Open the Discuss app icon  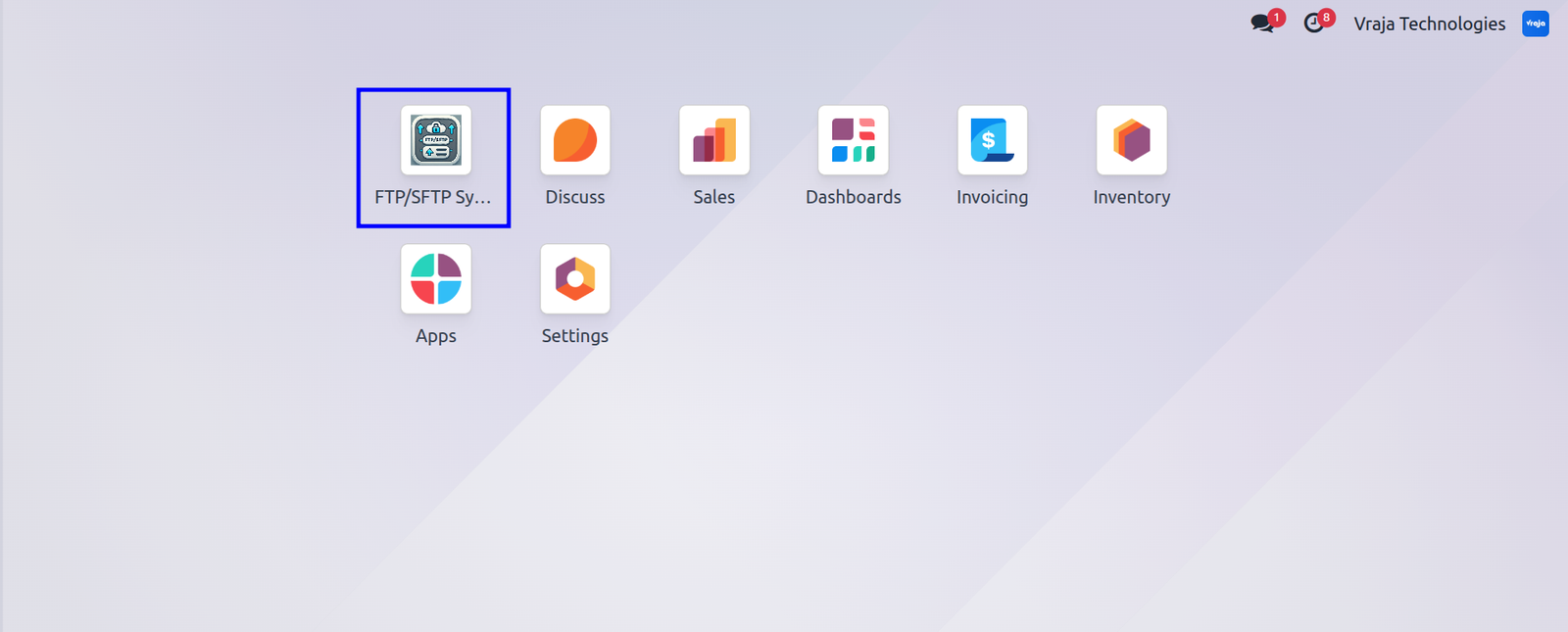(x=575, y=140)
